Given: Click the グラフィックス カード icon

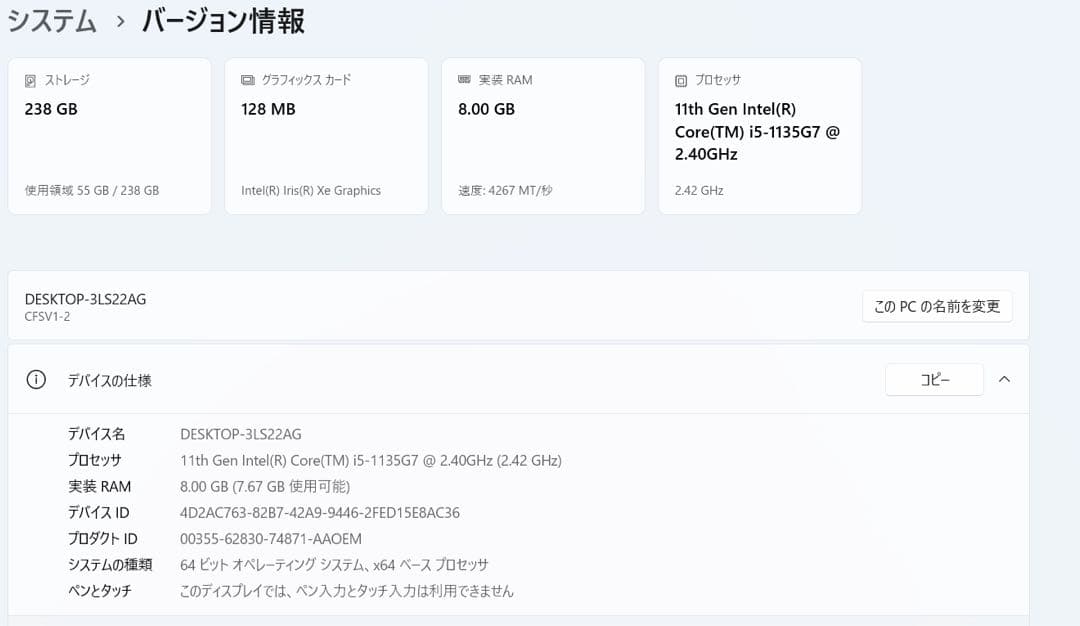Looking at the screenshot, I should pos(250,79).
